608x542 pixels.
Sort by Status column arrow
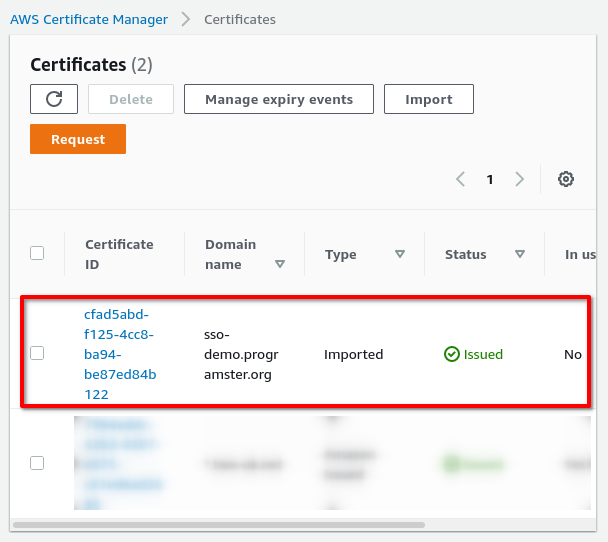coord(520,254)
